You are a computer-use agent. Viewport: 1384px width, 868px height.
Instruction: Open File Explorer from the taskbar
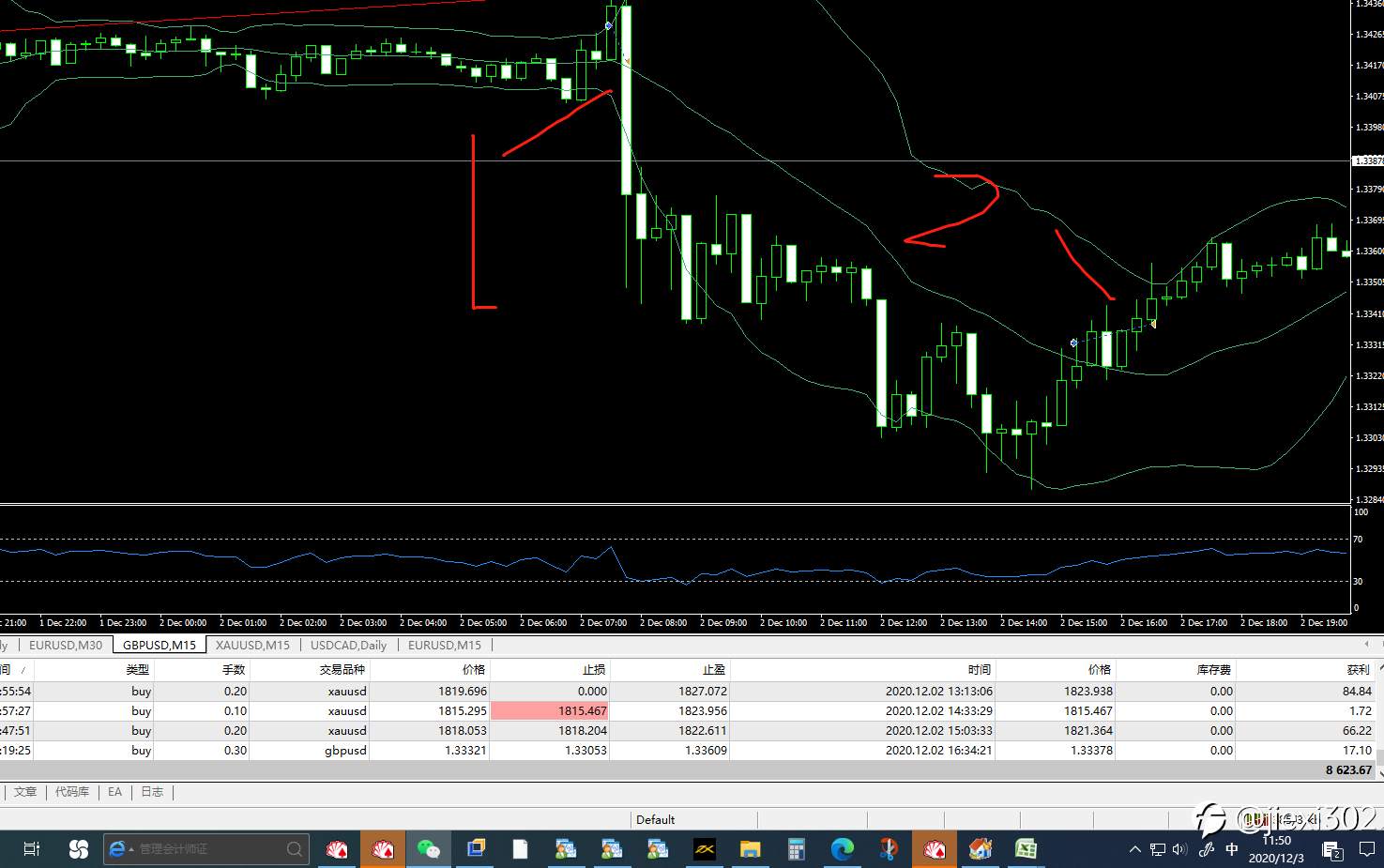[x=750, y=849]
